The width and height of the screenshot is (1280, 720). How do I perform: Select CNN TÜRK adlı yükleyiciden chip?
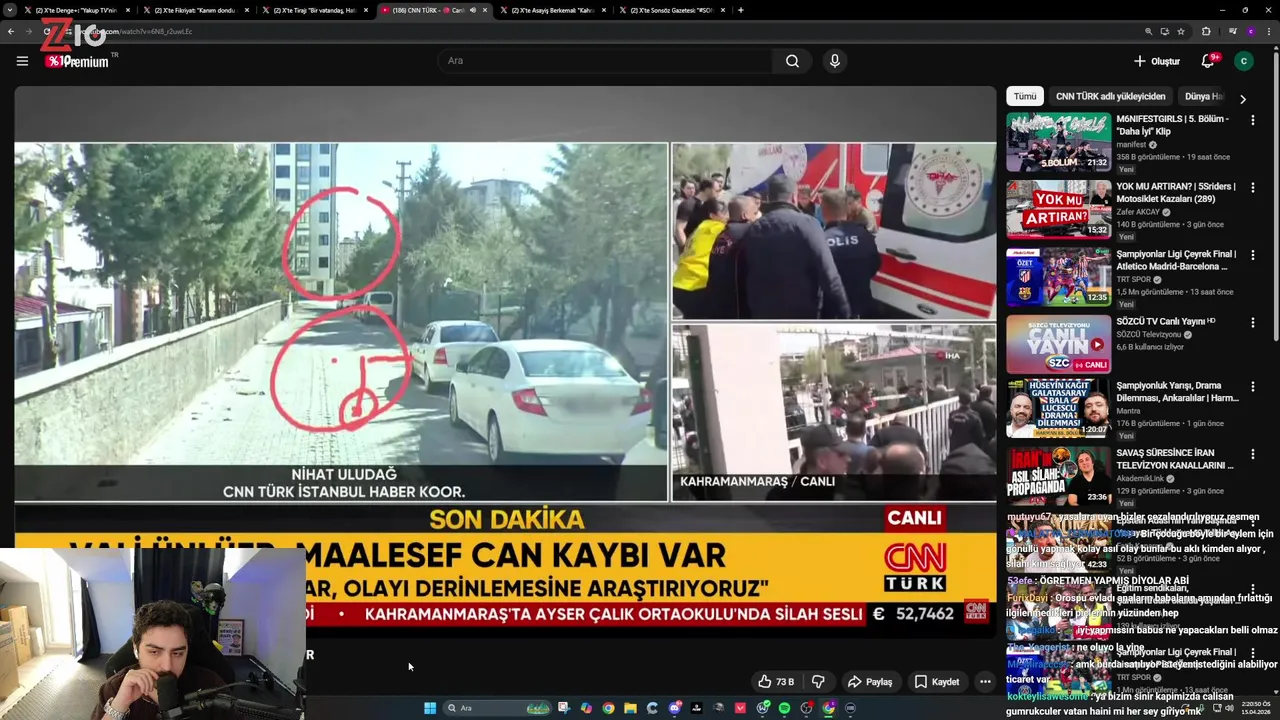(x=1110, y=96)
